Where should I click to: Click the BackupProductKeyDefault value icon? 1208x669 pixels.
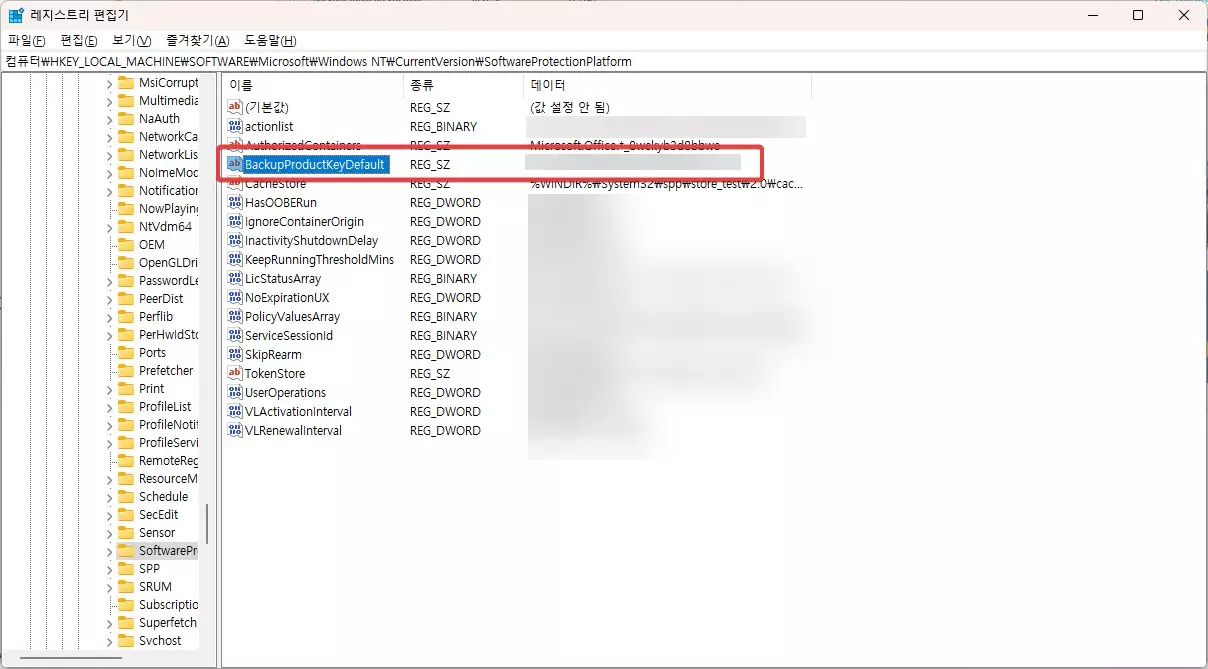(x=235, y=164)
